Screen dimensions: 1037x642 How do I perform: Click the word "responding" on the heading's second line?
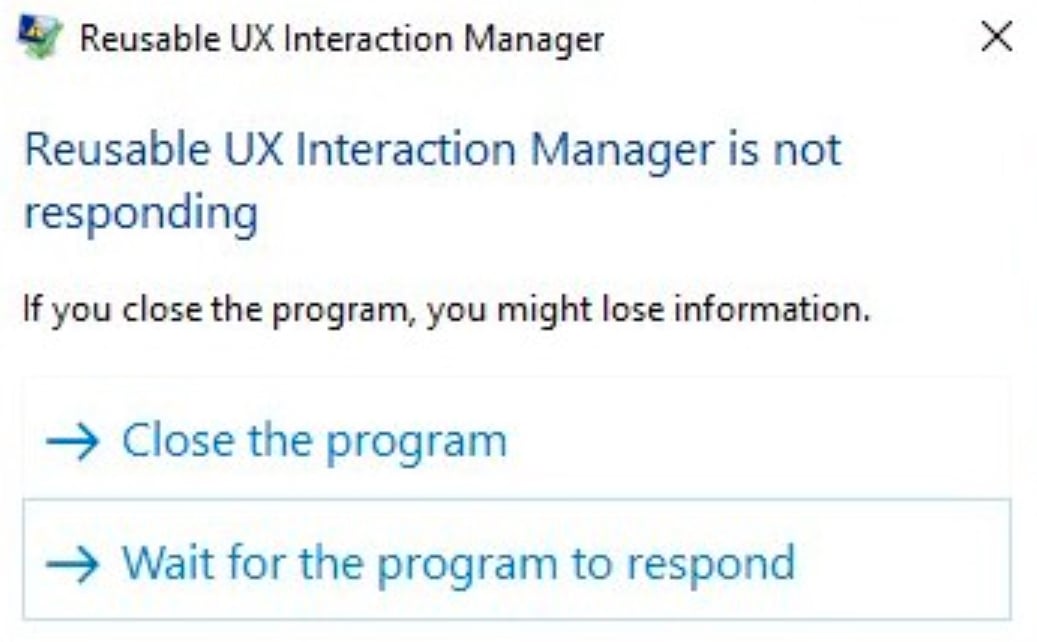pos(140,214)
